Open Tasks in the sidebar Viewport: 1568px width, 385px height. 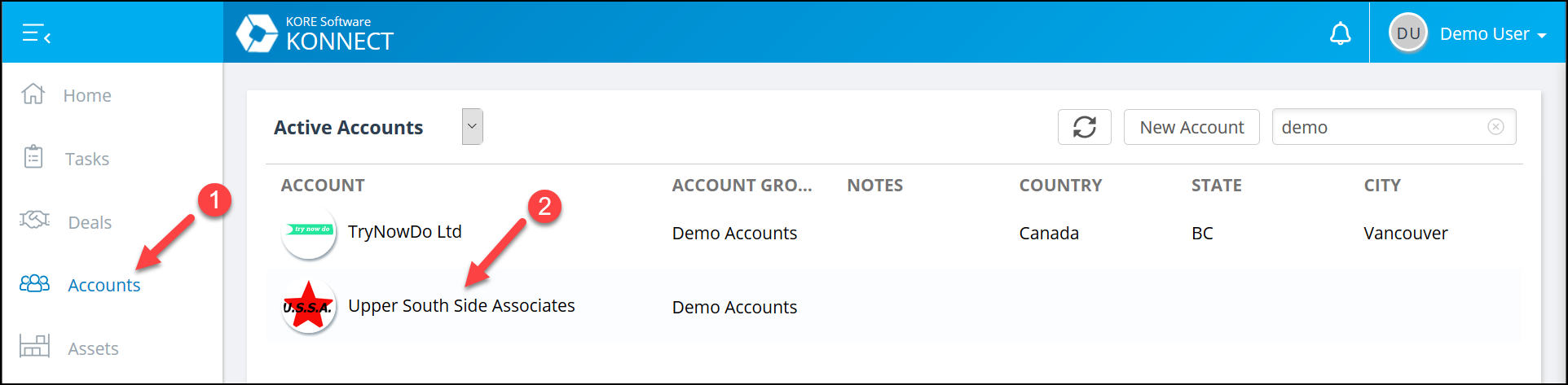coord(87,159)
